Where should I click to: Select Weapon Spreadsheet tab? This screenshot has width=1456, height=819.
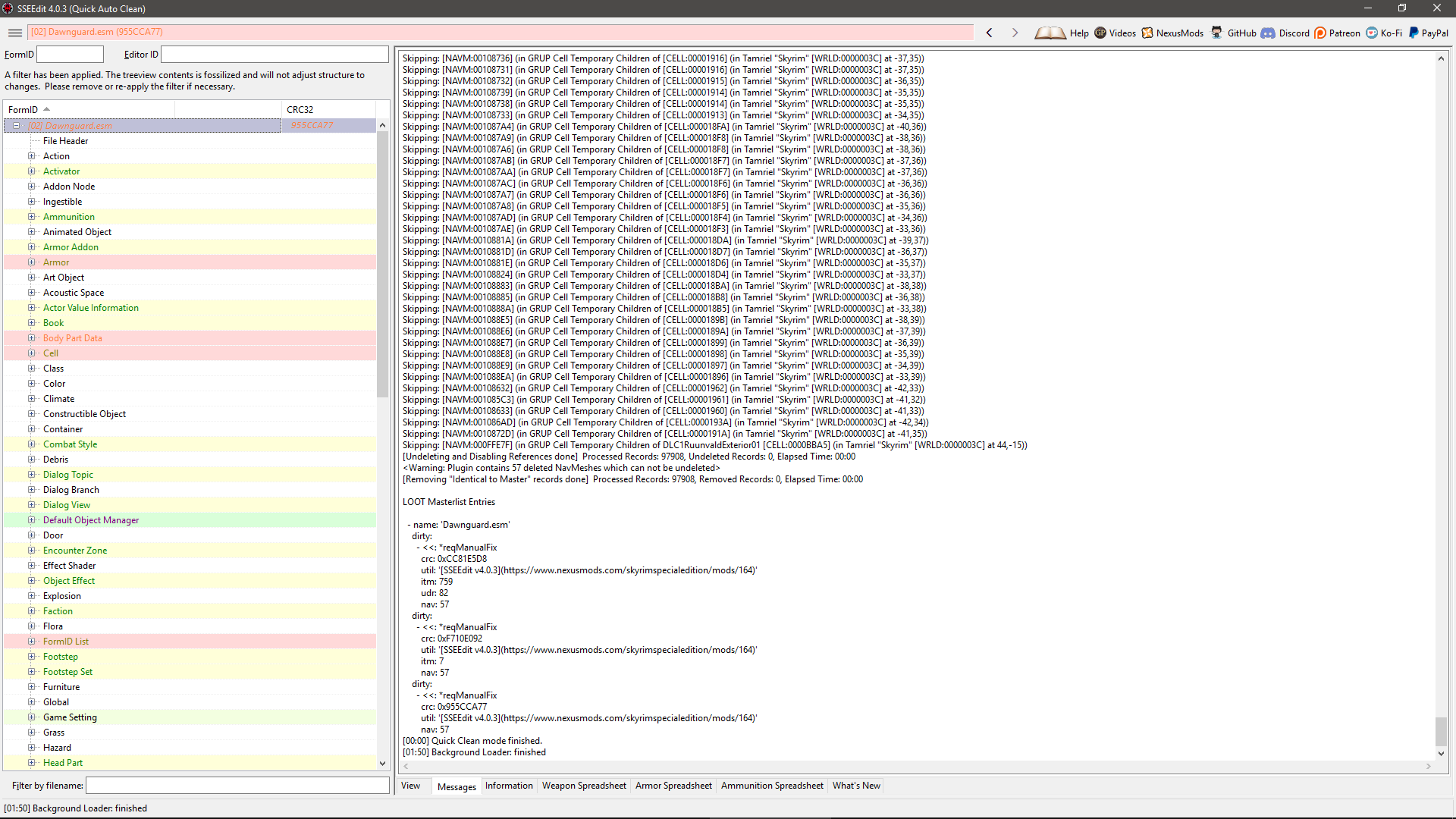click(584, 785)
